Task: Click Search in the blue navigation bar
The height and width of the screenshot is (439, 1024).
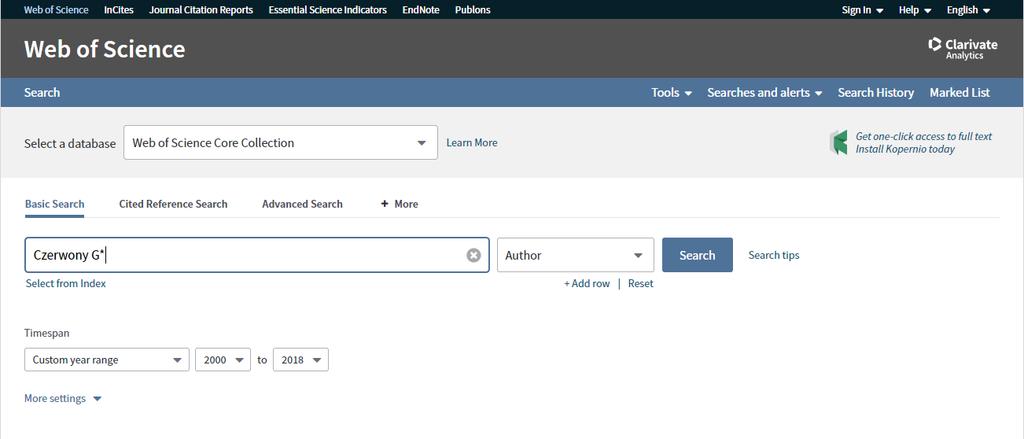Action: (42, 93)
